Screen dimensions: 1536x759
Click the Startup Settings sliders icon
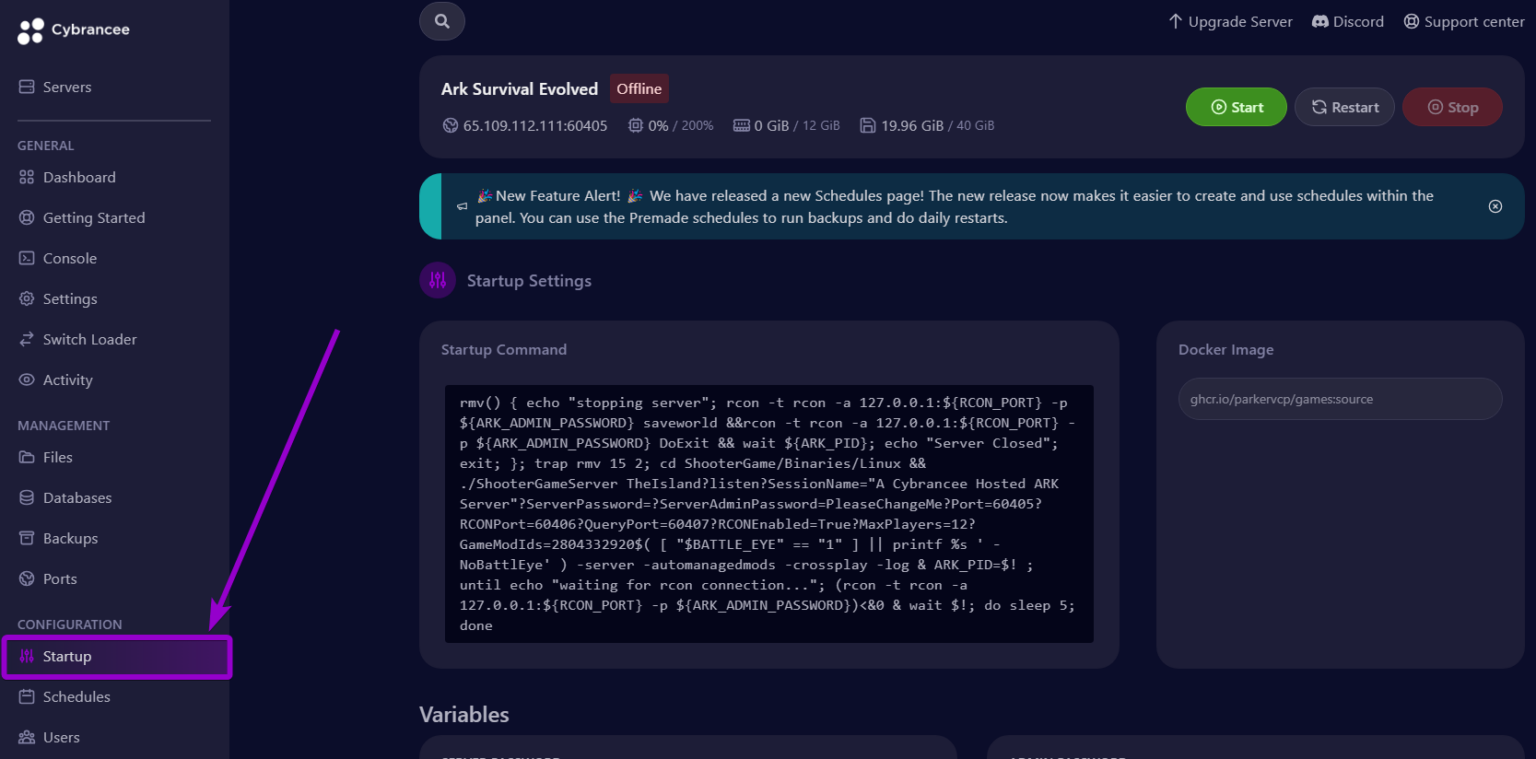(438, 281)
